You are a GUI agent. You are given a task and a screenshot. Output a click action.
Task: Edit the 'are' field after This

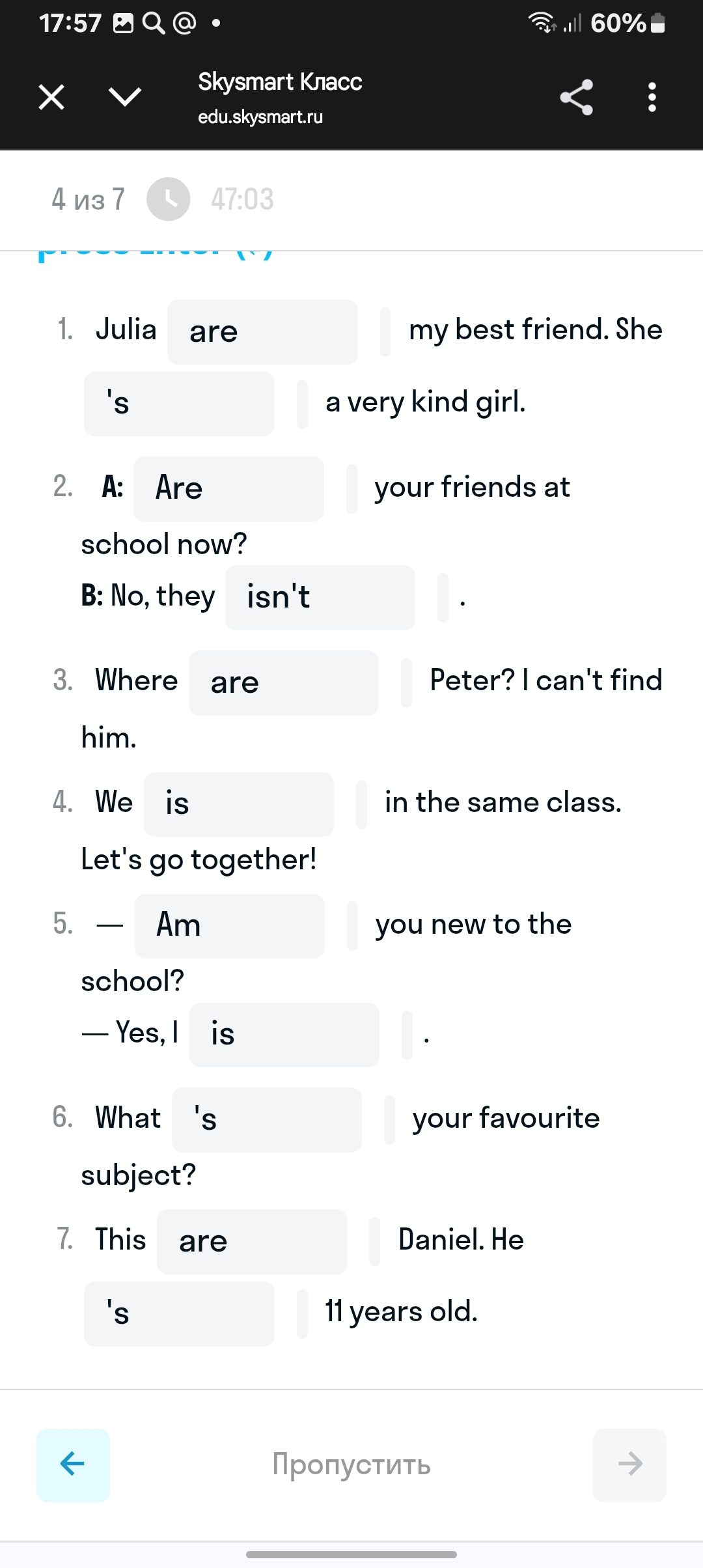[252, 1242]
